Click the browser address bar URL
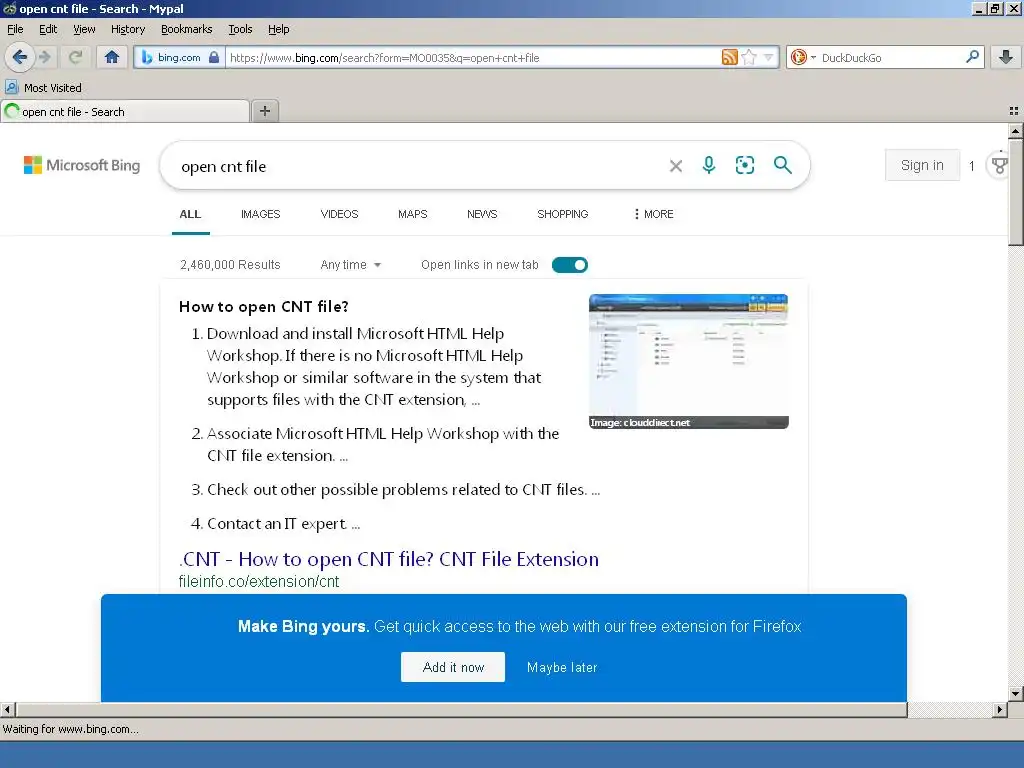The width and height of the screenshot is (1024, 768). coord(470,57)
